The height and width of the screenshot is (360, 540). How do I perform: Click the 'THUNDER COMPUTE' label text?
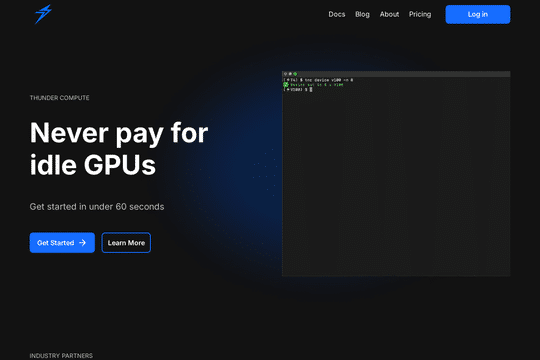tap(59, 98)
